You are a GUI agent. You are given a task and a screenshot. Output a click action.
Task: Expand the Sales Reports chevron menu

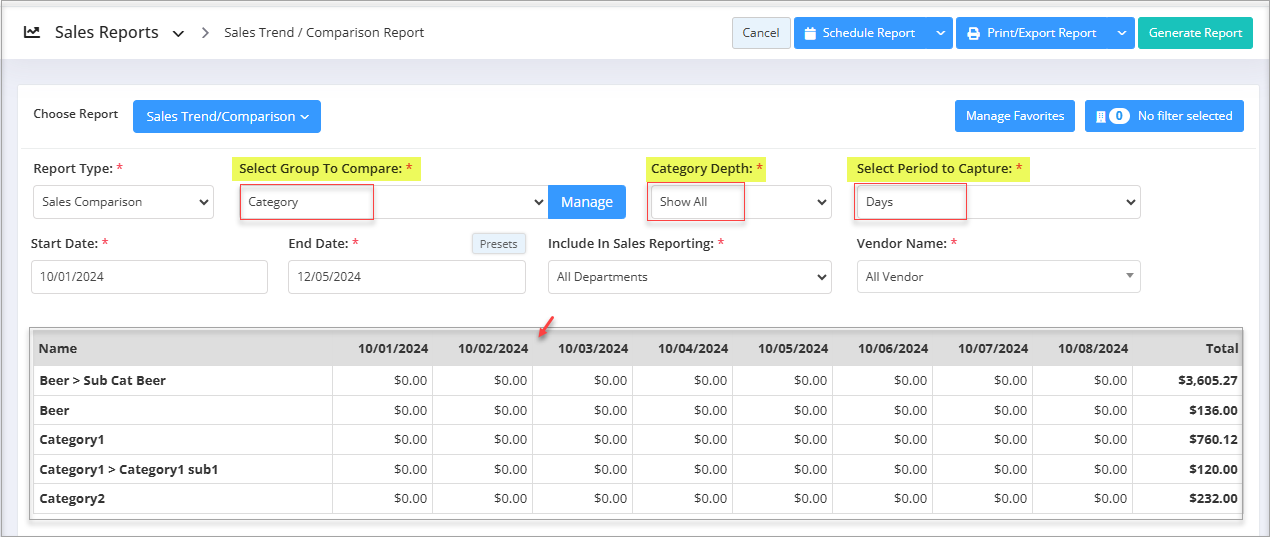tap(178, 33)
